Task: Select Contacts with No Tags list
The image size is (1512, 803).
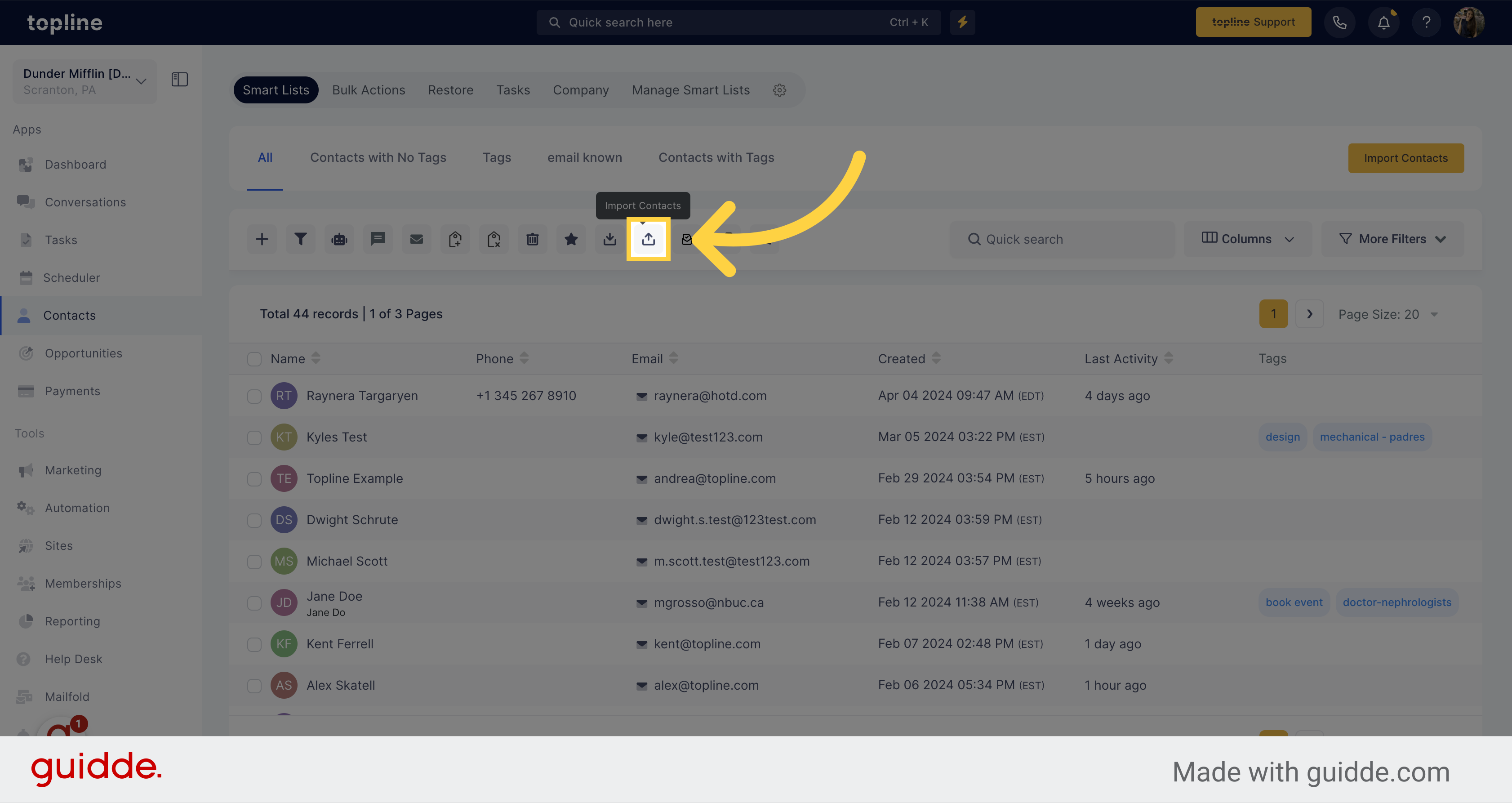Action: (378, 157)
